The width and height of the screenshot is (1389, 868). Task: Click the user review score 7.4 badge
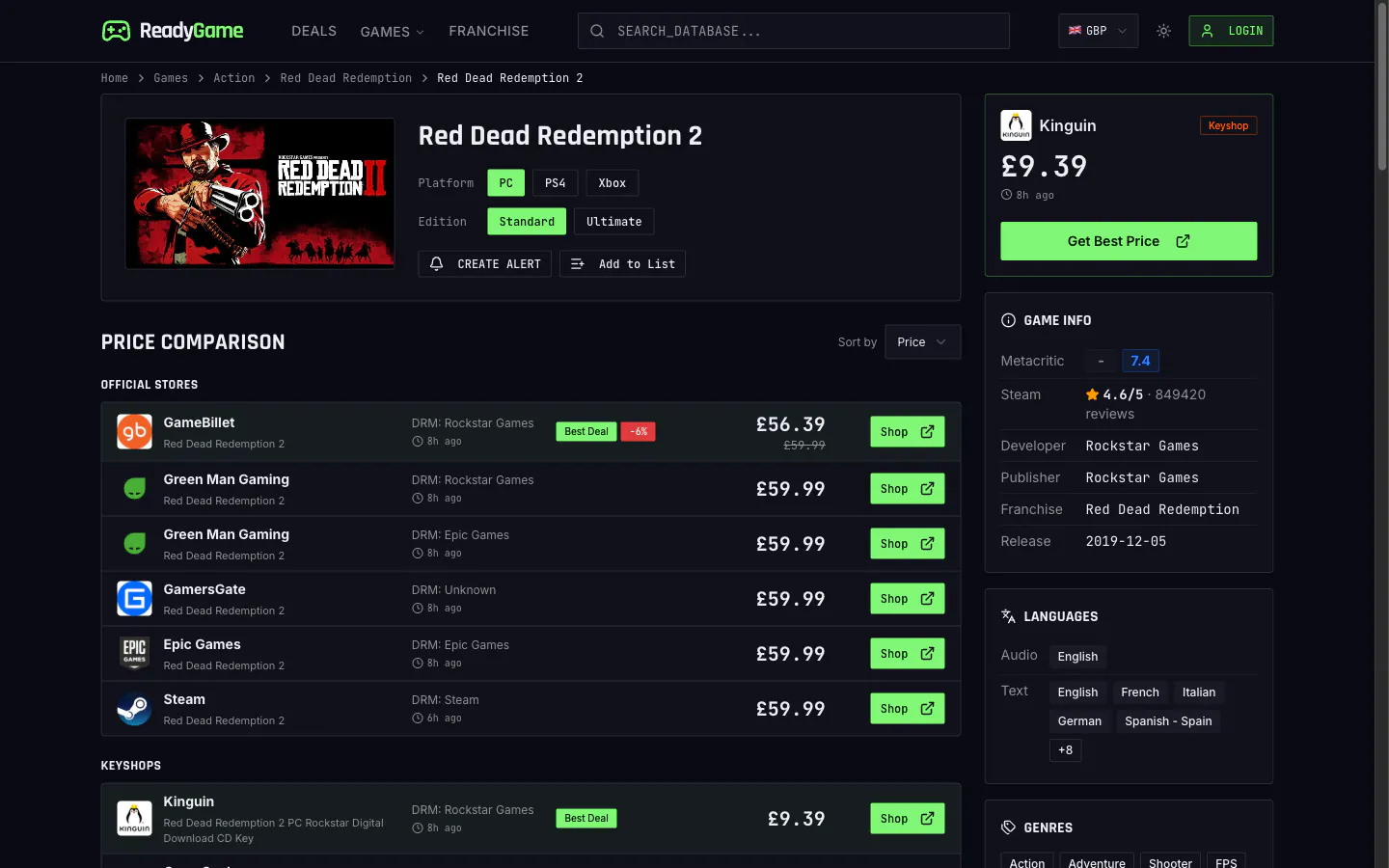click(x=1140, y=361)
